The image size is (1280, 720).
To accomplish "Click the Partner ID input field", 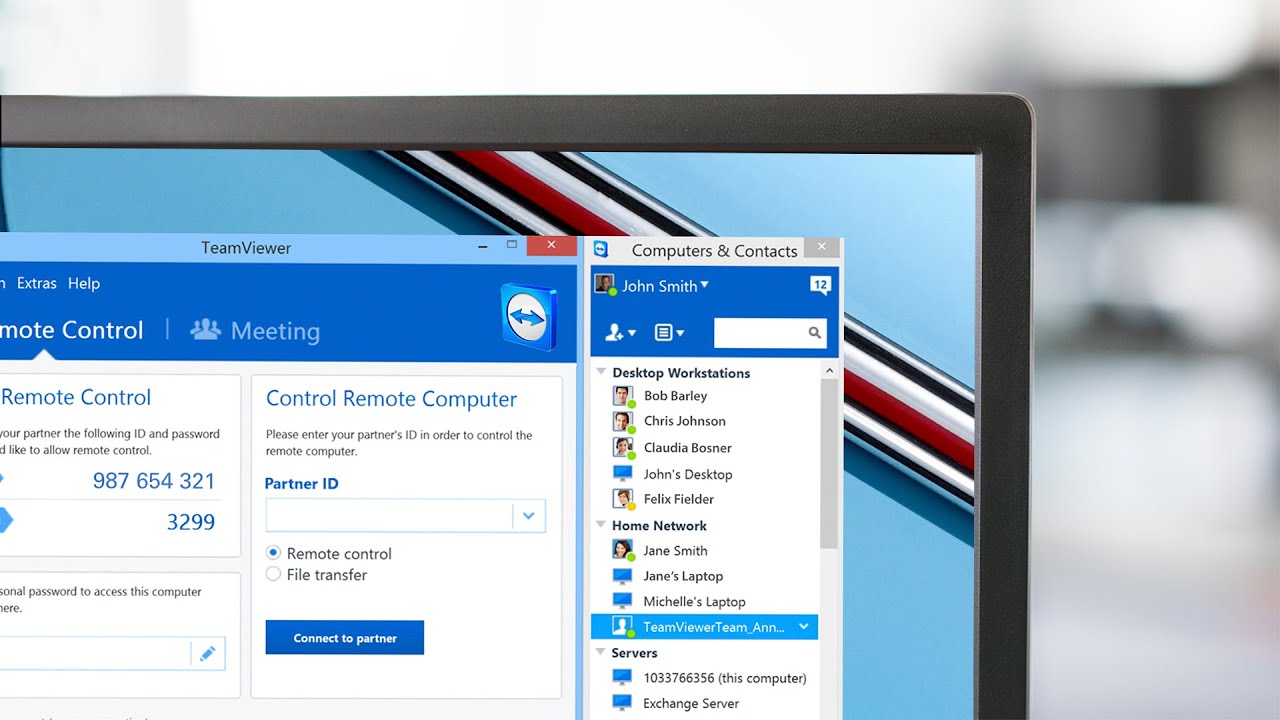I will [x=389, y=516].
